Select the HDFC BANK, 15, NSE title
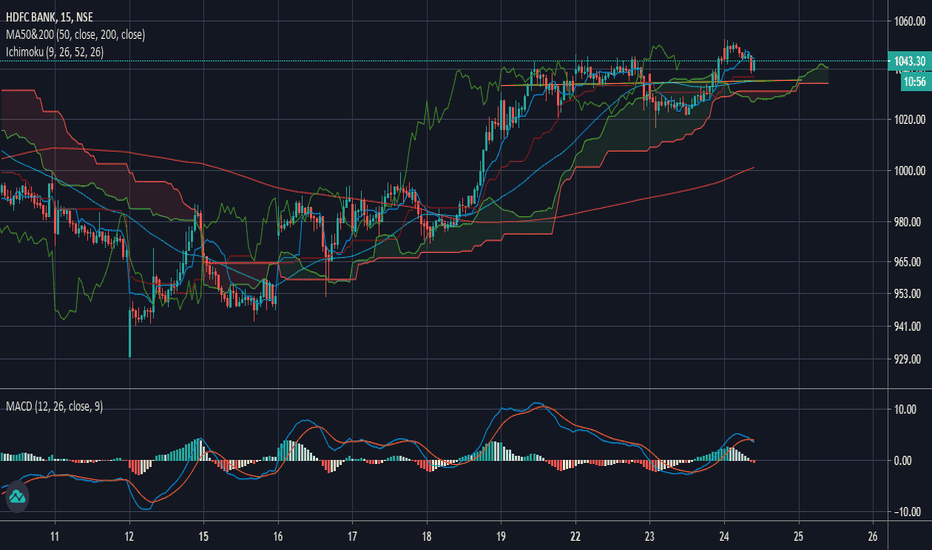The width and height of the screenshot is (932, 550). tap(49, 17)
